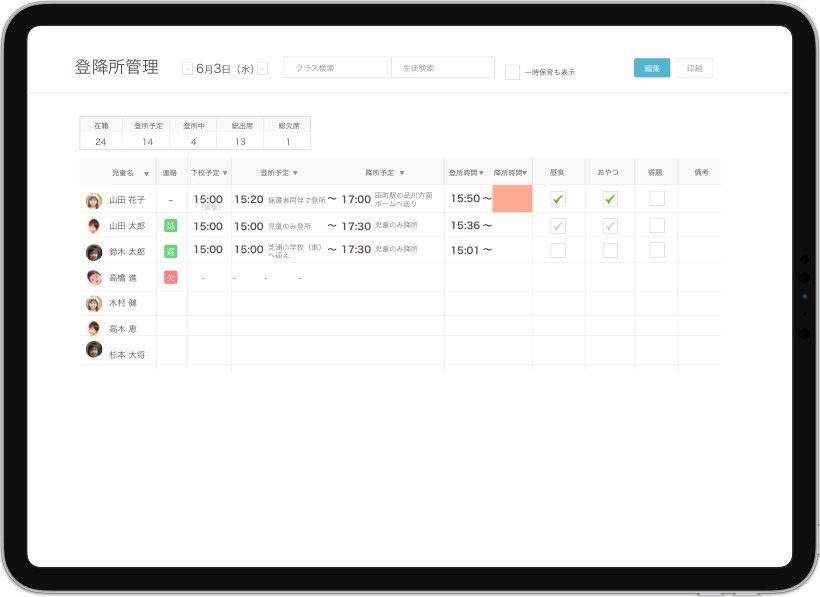Click 山田 花子's avatar photo
Image resolution: width=820 pixels, height=597 pixels.
(x=94, y=200)
